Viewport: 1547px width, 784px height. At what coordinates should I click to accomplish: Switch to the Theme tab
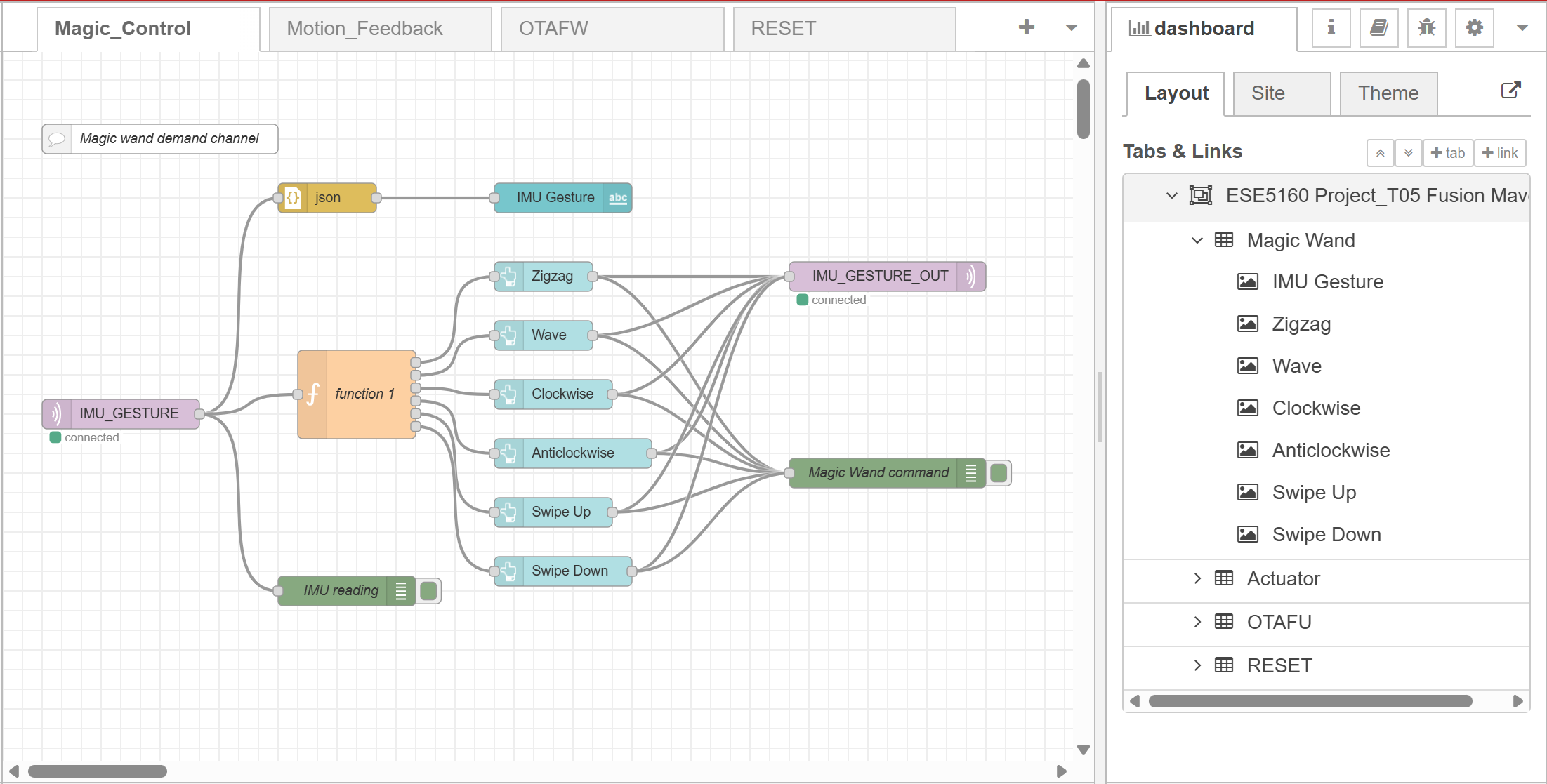[1388, 93]
